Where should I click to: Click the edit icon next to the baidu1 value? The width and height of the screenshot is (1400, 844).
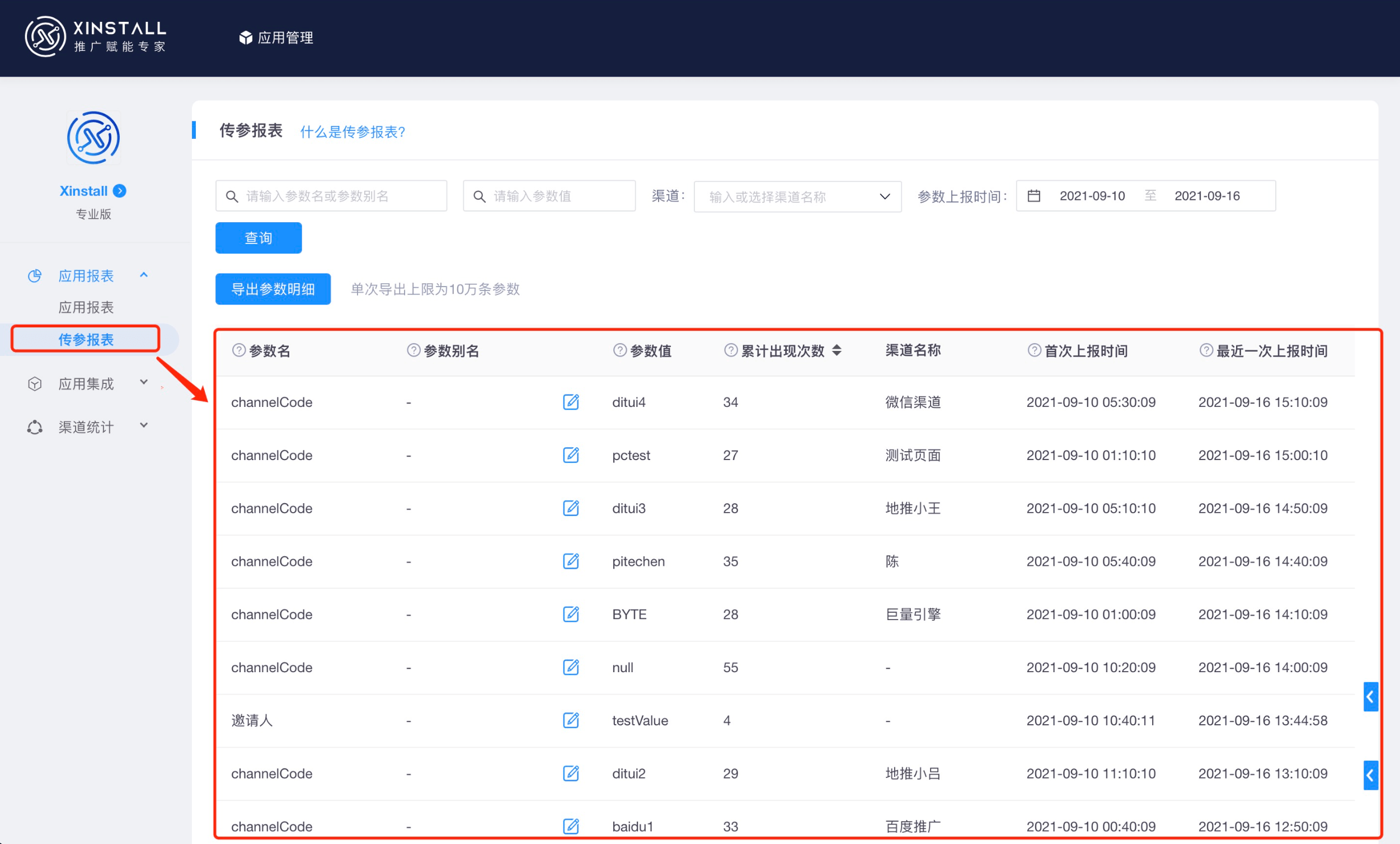point(571,827)
